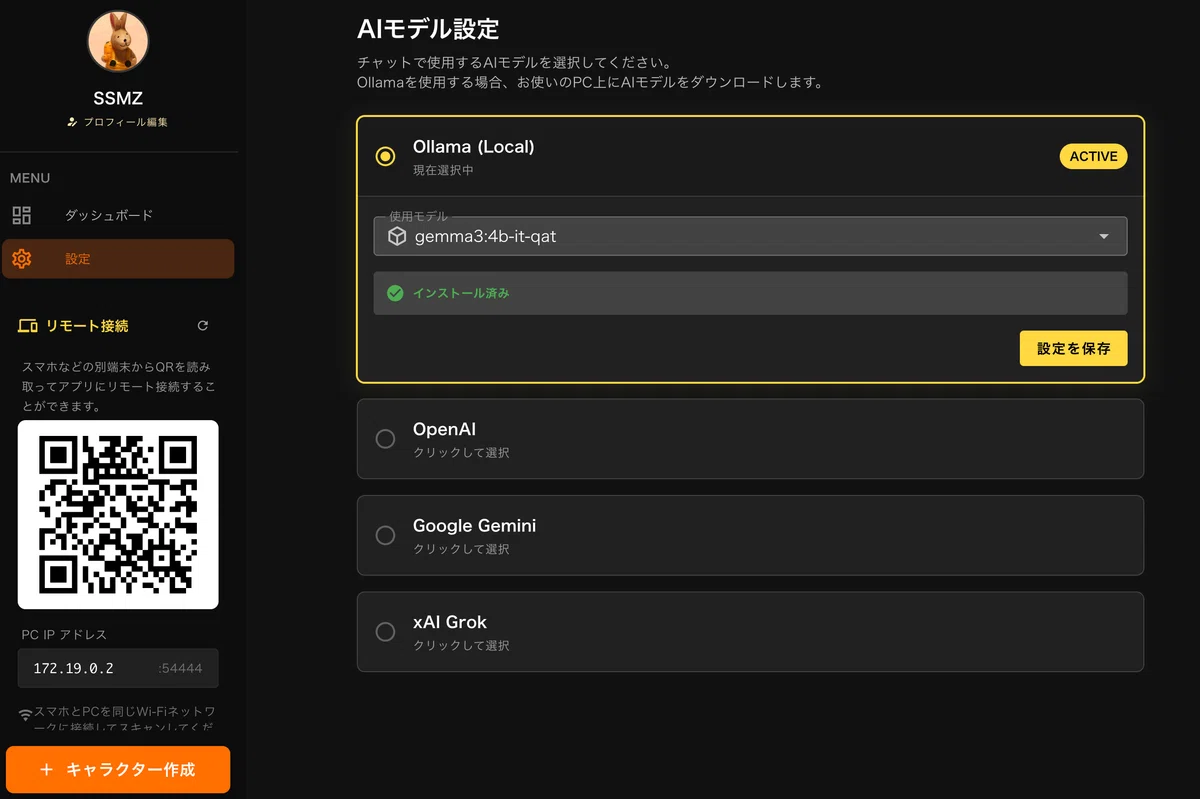Click the Wi-Fi icon in sidebar

click(26, 715)
